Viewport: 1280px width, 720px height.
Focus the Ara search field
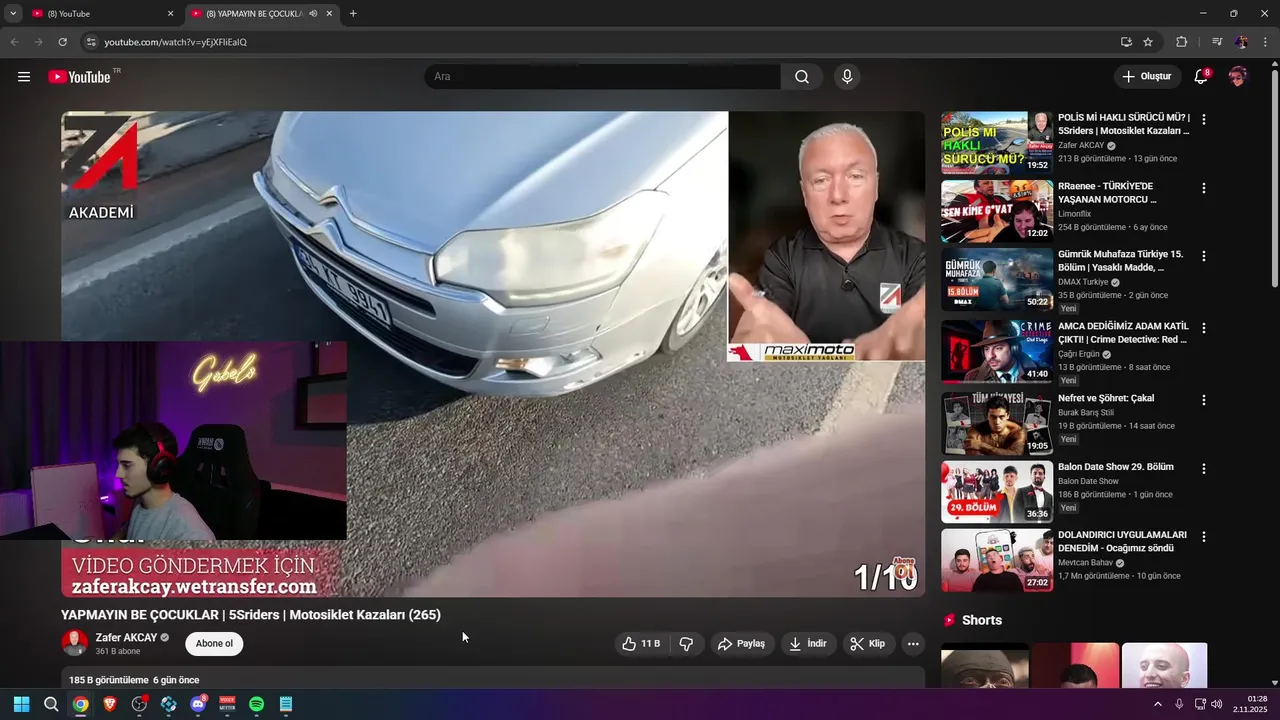click(602, 77)
